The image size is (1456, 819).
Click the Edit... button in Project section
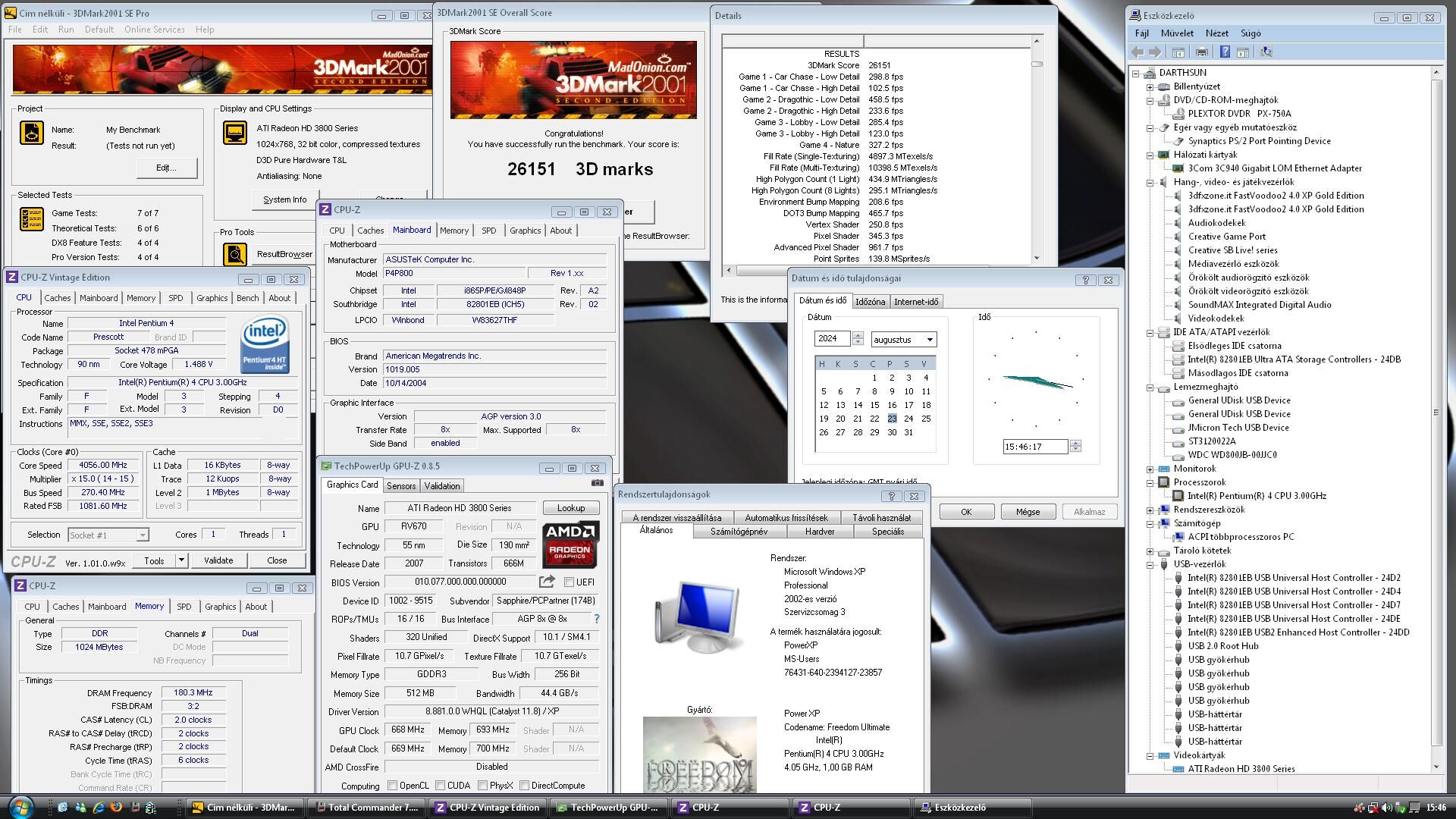(166, 168)
